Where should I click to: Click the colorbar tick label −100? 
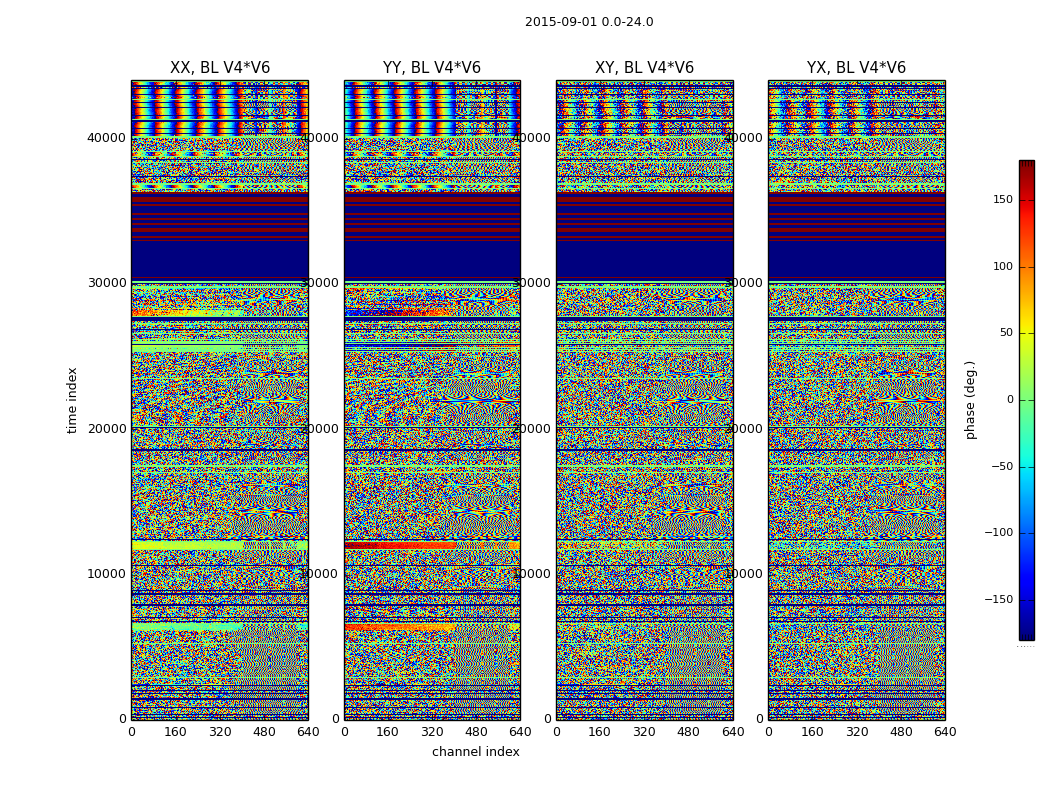tap(997, 533)
